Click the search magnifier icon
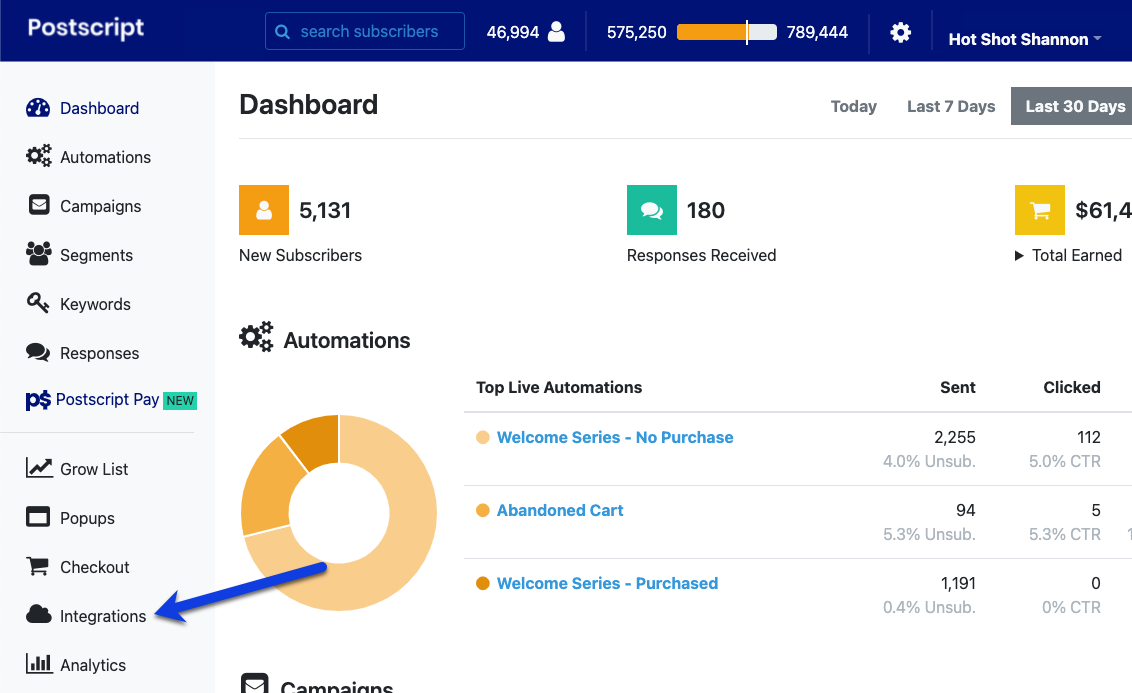The height and width of the screenshot is (693, 1132). pyautogui.click(x=283, y=32)
